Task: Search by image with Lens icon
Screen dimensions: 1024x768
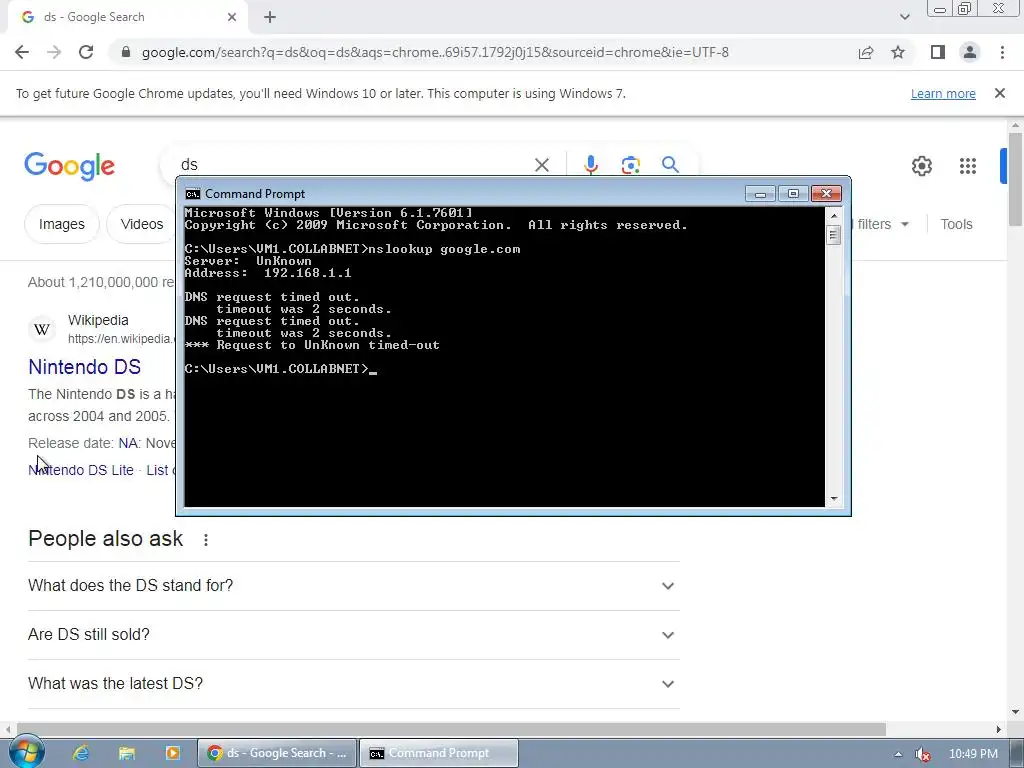Action: tap(630, 165)
